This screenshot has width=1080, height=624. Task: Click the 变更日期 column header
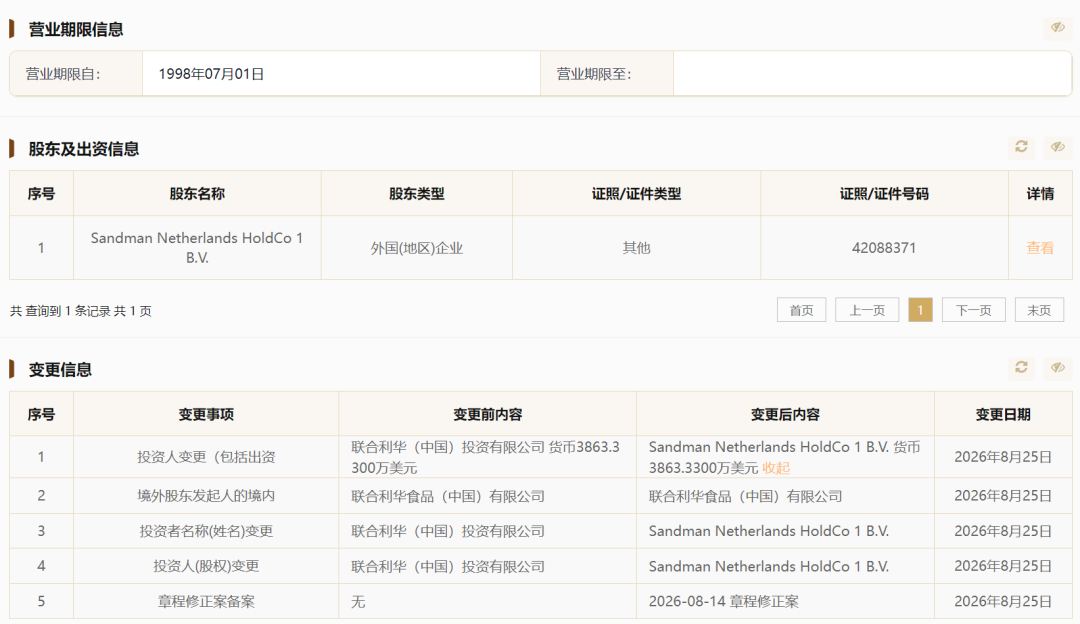point(1003,414)
